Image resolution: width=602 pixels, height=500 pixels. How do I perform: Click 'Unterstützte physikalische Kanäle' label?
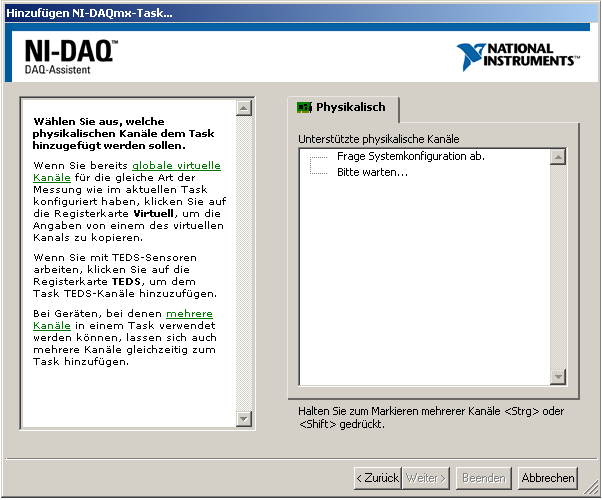pyautogui.click(x=379, y=139)
